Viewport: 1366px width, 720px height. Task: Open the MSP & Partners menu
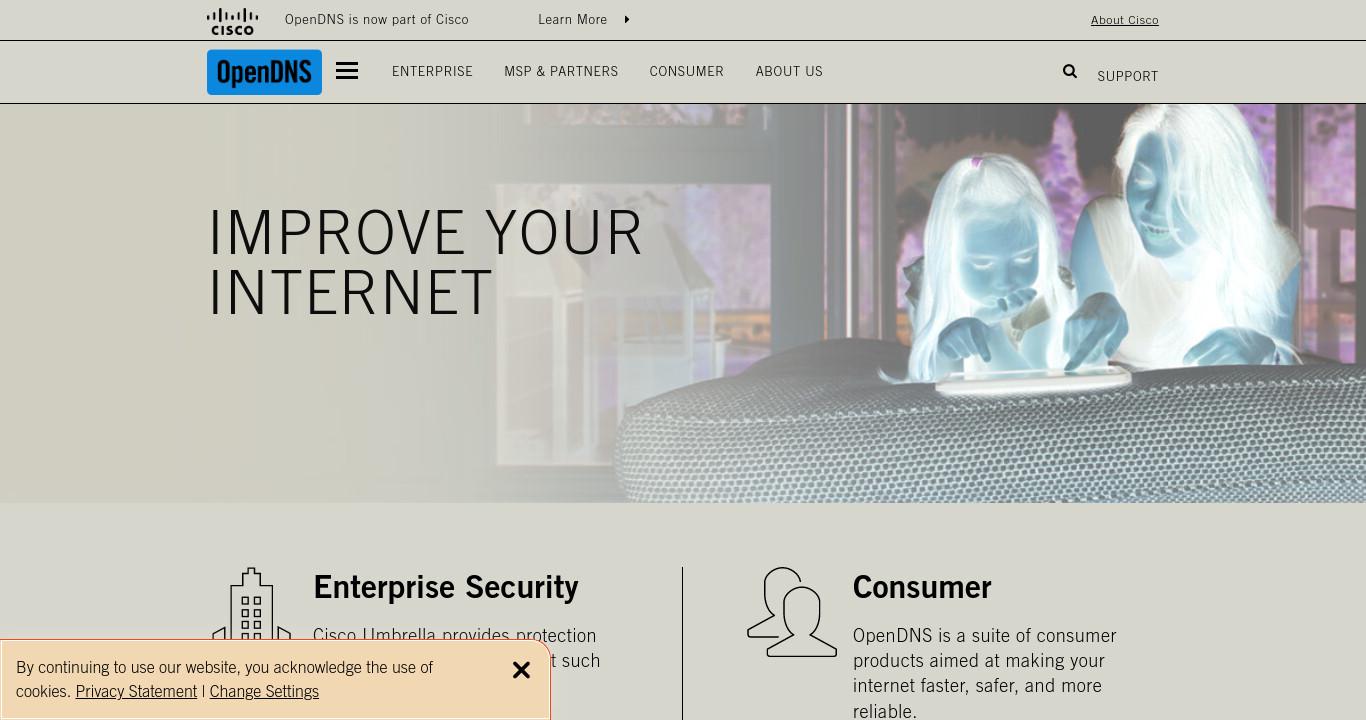(561, 71)
